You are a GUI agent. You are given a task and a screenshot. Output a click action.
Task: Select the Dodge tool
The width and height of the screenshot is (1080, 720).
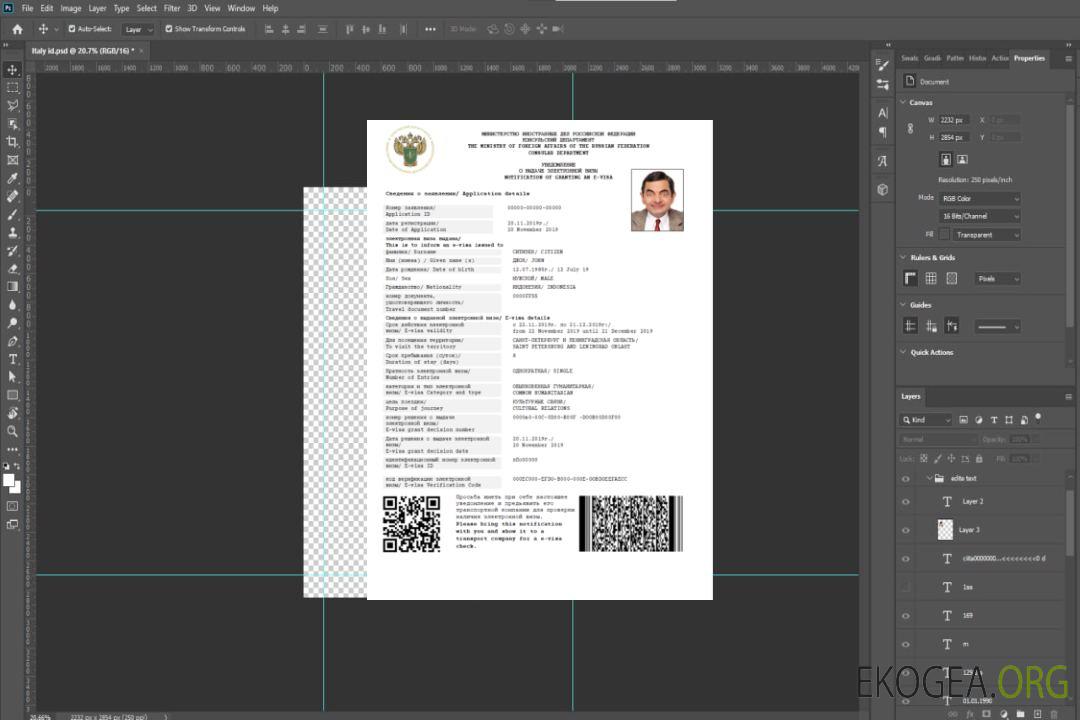pyautogui.click(x=12, y=322)
